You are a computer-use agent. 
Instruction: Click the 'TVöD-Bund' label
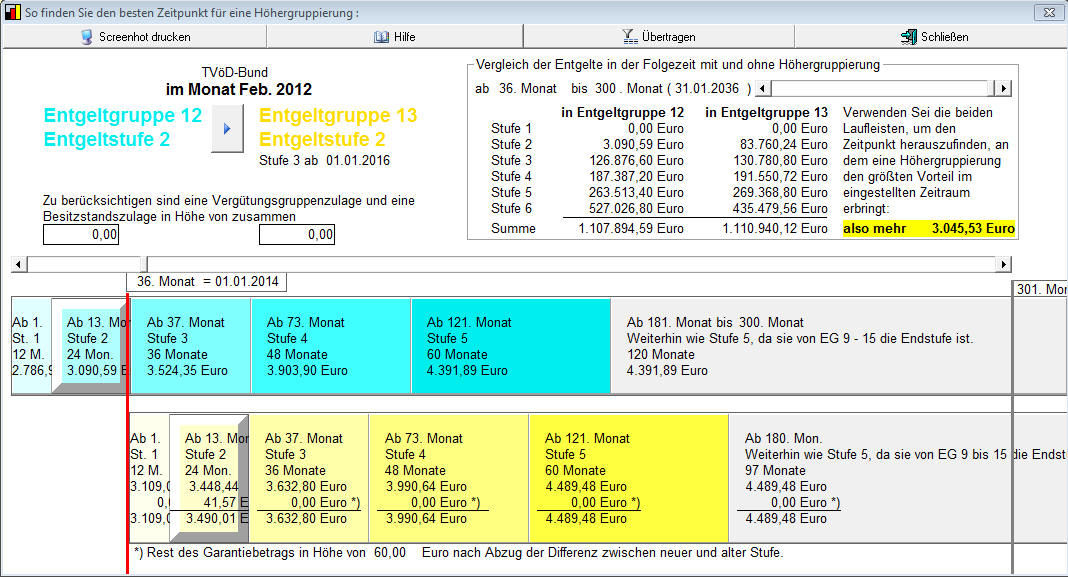point(235,72)
